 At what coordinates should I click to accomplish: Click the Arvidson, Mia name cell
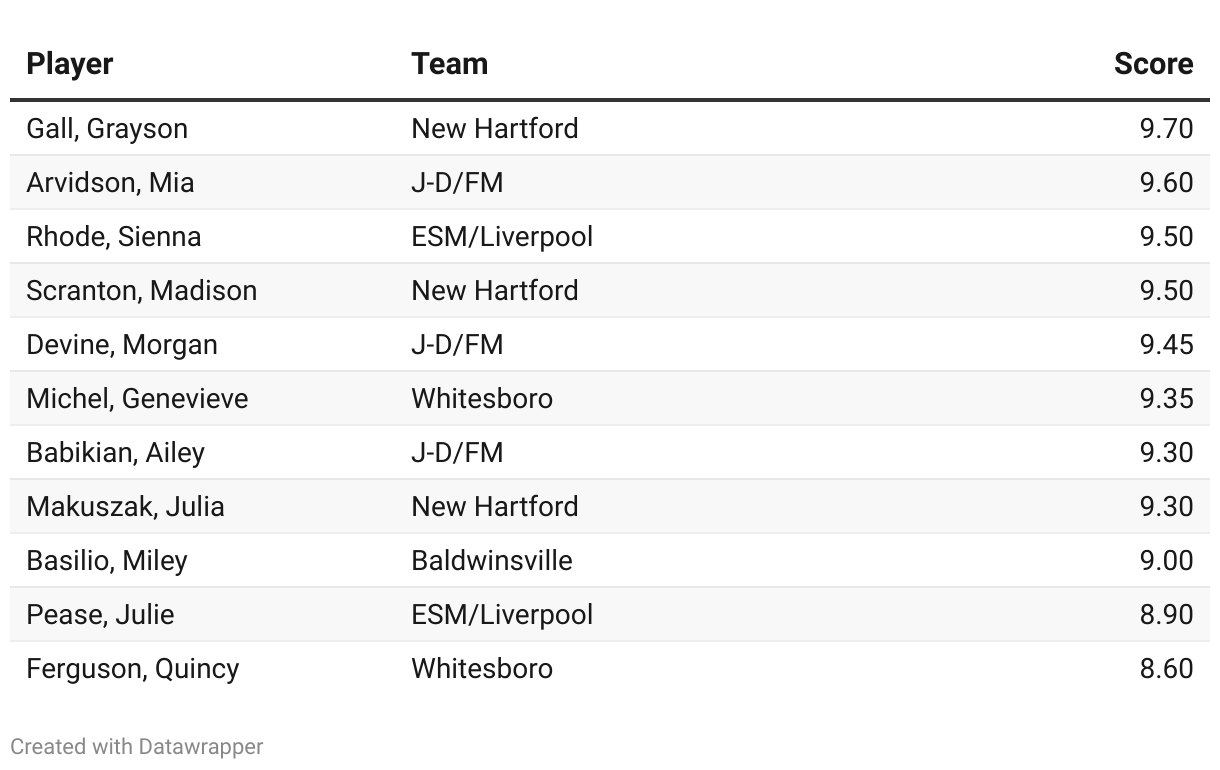tap(110, 183)
